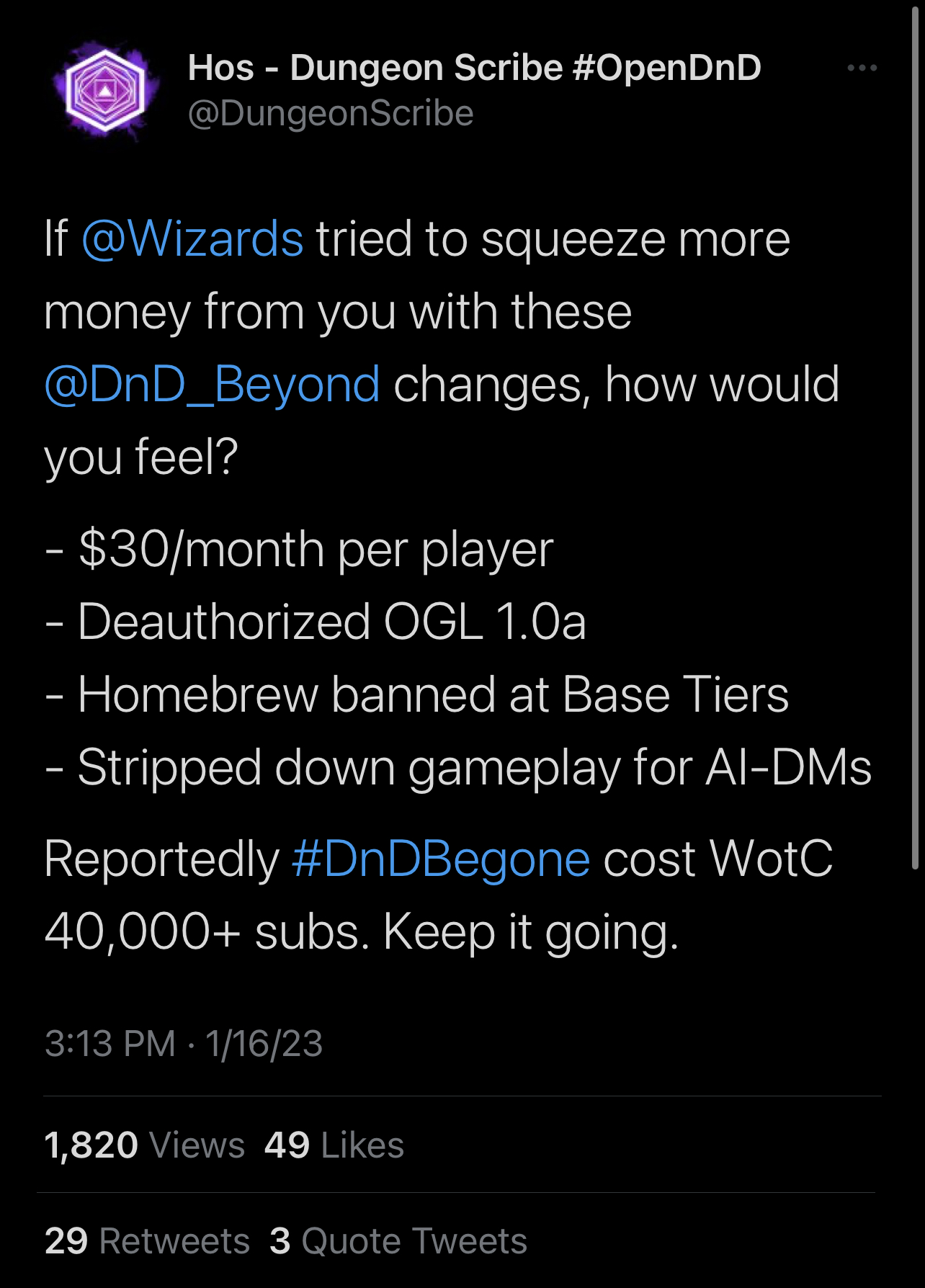Show the 29 Retweets list
The image size is (925, 1288).
147,1241
